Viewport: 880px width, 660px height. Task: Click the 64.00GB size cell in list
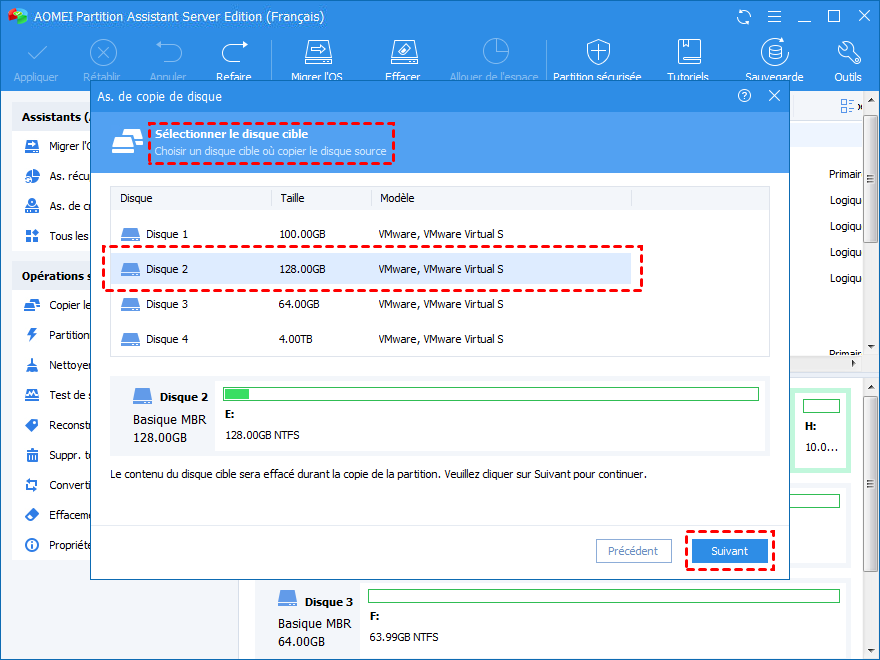coord(299,304)
